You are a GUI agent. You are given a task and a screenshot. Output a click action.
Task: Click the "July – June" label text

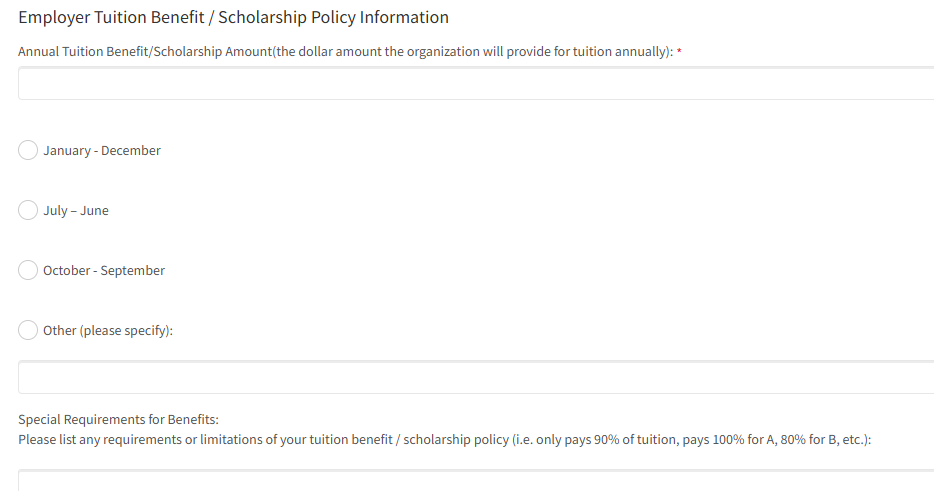point(76,211)
